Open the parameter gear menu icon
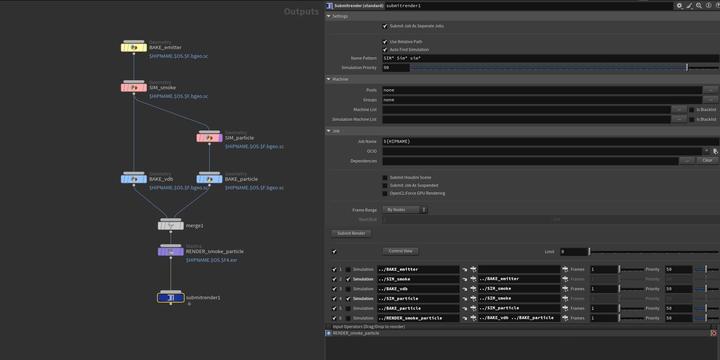Viewport: 720px width, 360px height. (680, 6)
